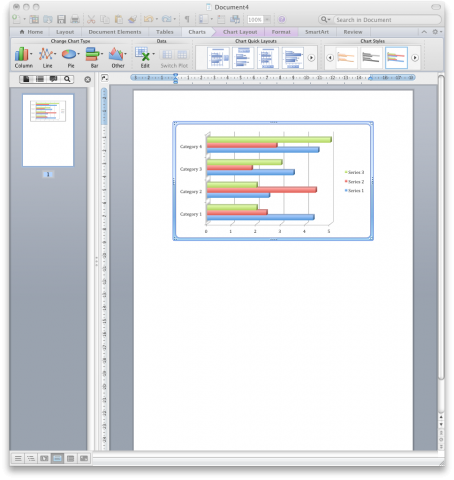The width and height of the screenshot is (454, 480).
Task: Switch to Draft view
Action: pos(18,459)
